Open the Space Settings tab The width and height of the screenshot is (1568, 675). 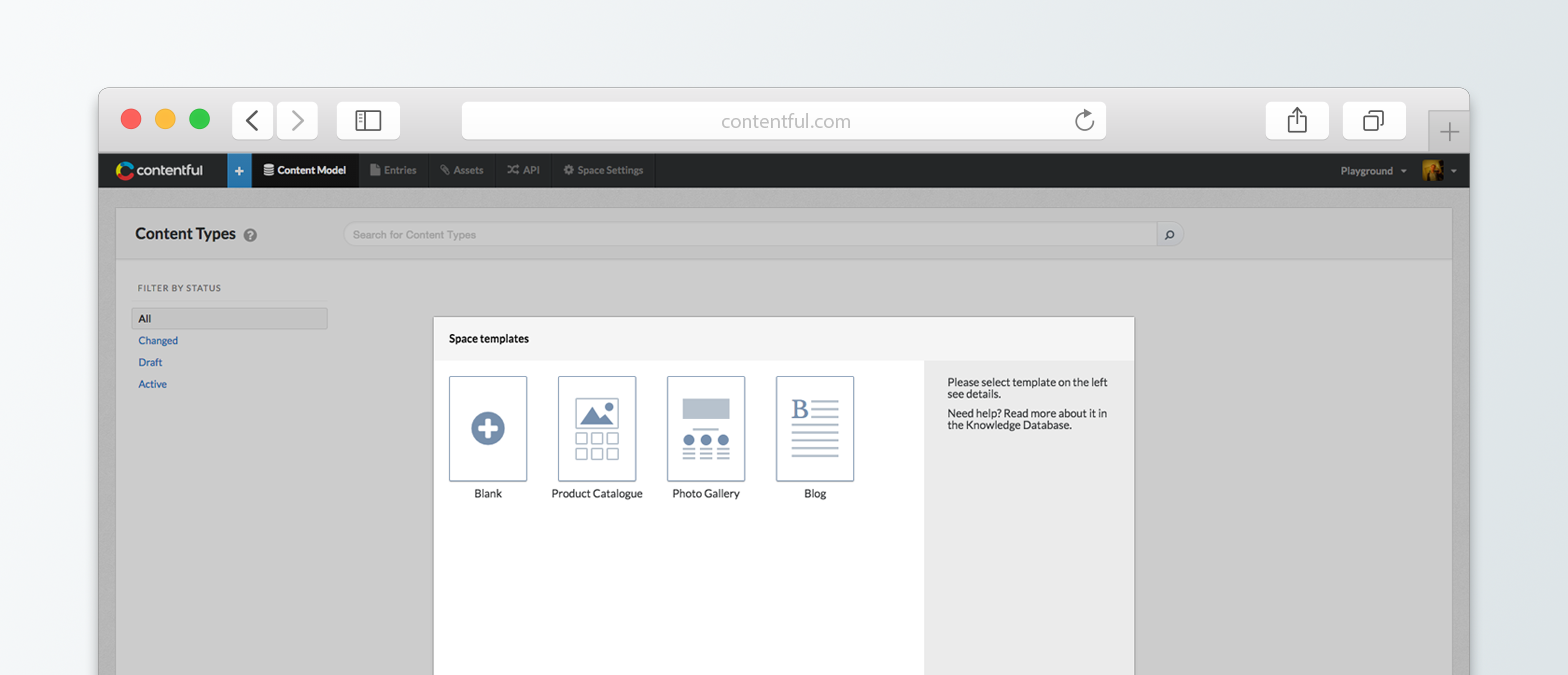(603, 171)
